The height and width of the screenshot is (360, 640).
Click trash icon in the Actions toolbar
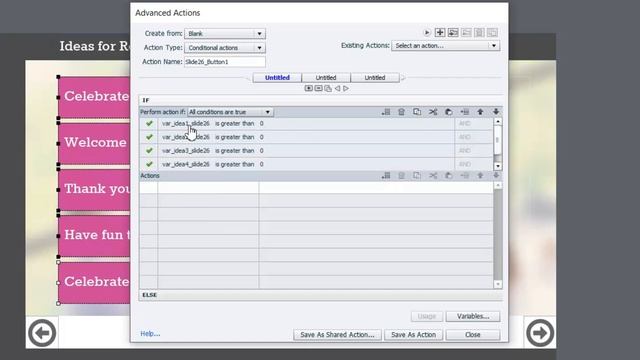tap(402, 176)
